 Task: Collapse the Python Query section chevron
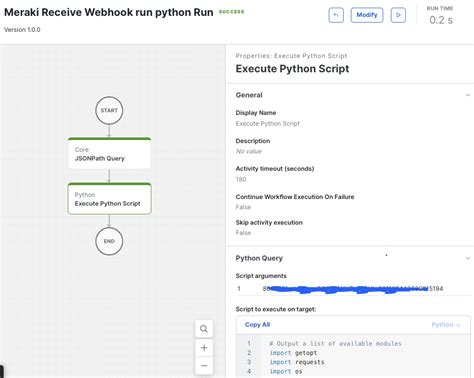[468, 258]
